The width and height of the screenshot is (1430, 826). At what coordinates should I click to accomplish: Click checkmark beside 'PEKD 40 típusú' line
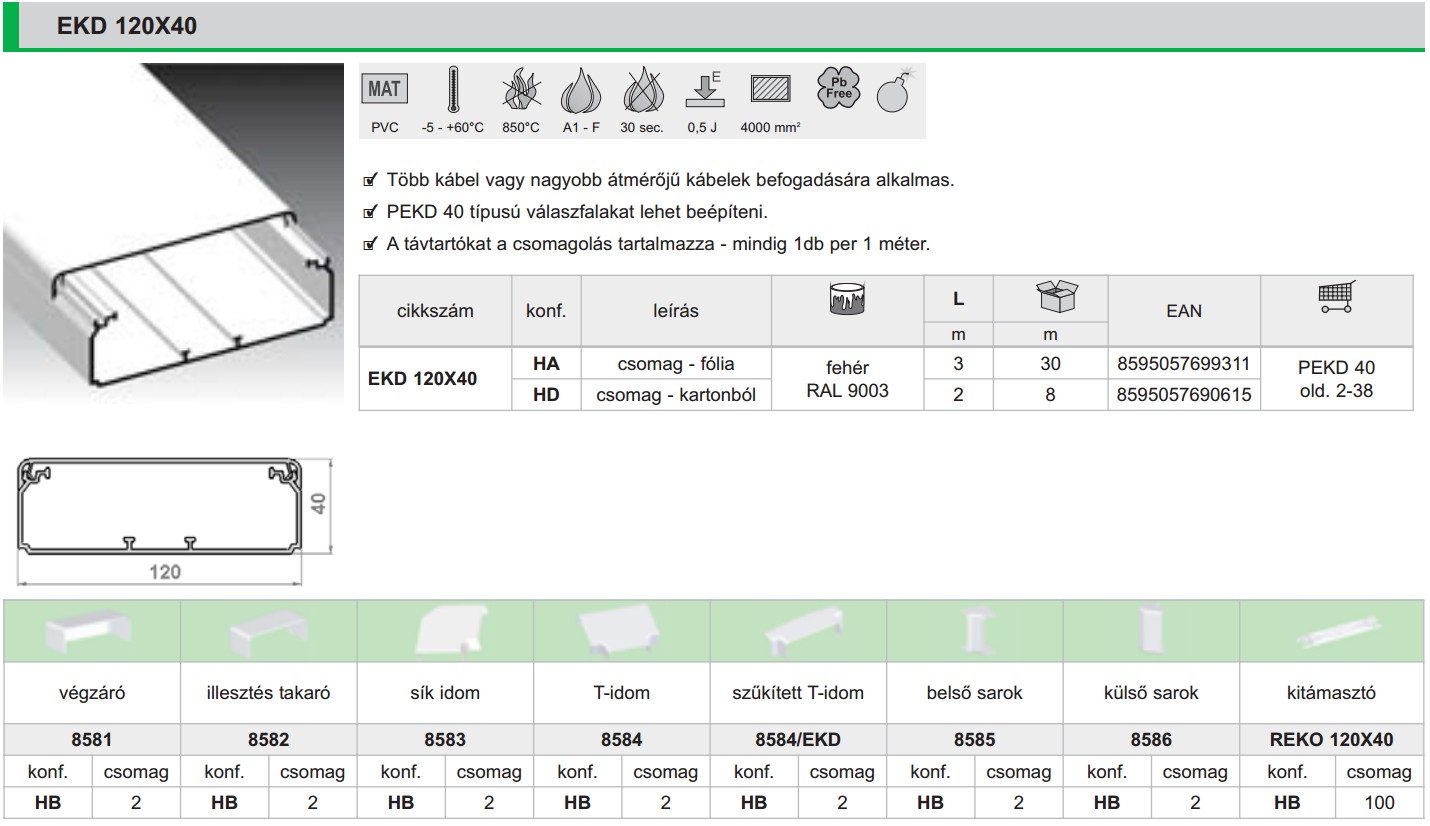coord(369,212)
